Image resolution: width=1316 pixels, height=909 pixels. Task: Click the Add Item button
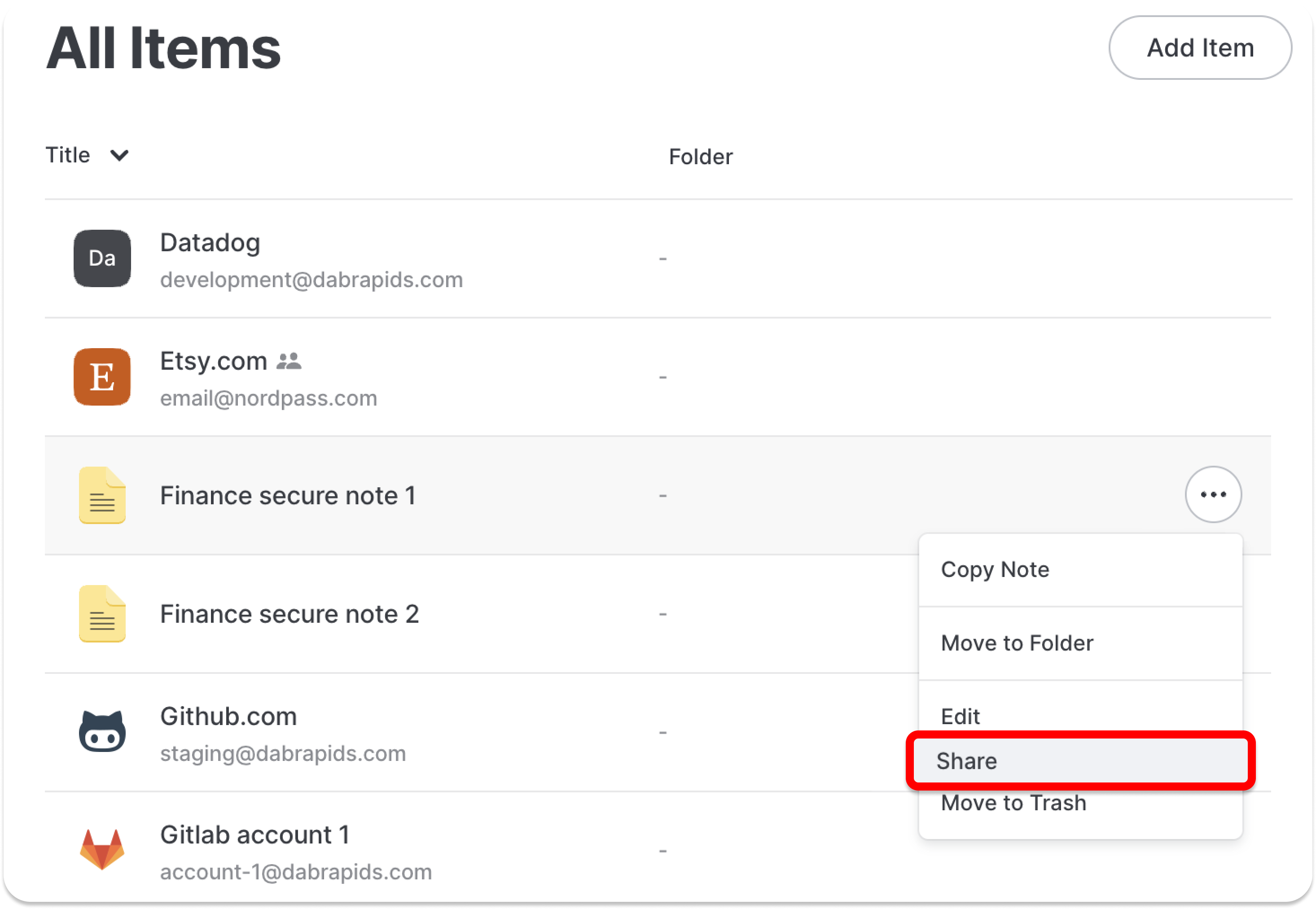pos(1200,48)
